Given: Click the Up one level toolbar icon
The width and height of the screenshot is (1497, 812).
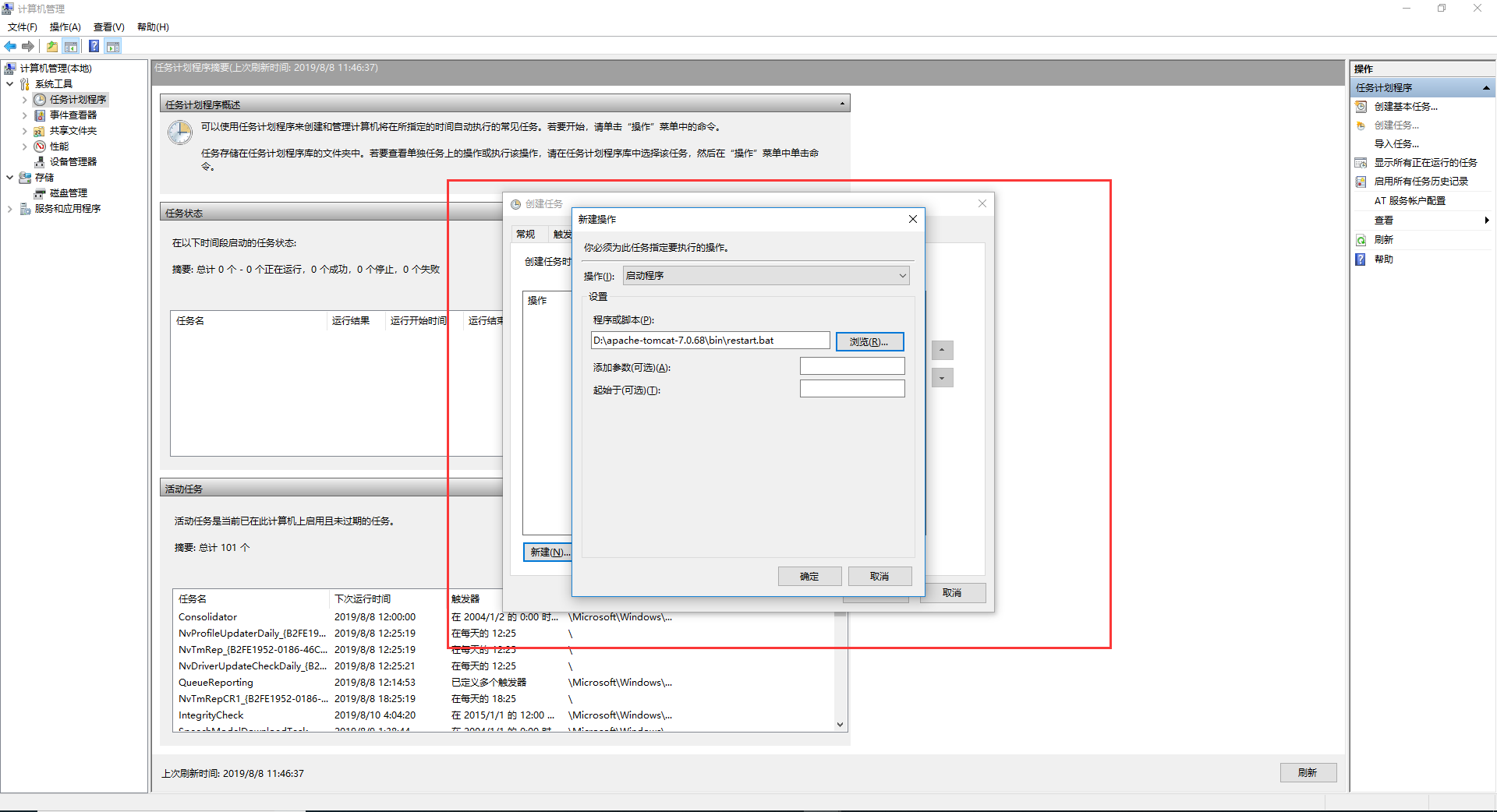Looking at the screenshot, I should point(51,47).
